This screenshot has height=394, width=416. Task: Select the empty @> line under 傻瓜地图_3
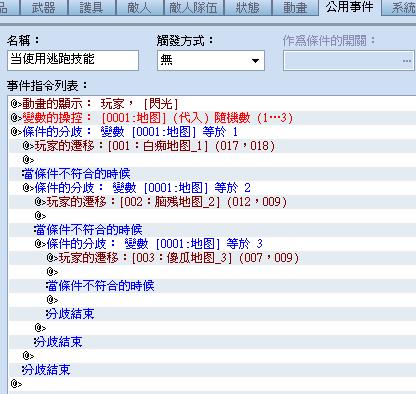(213, 272)
